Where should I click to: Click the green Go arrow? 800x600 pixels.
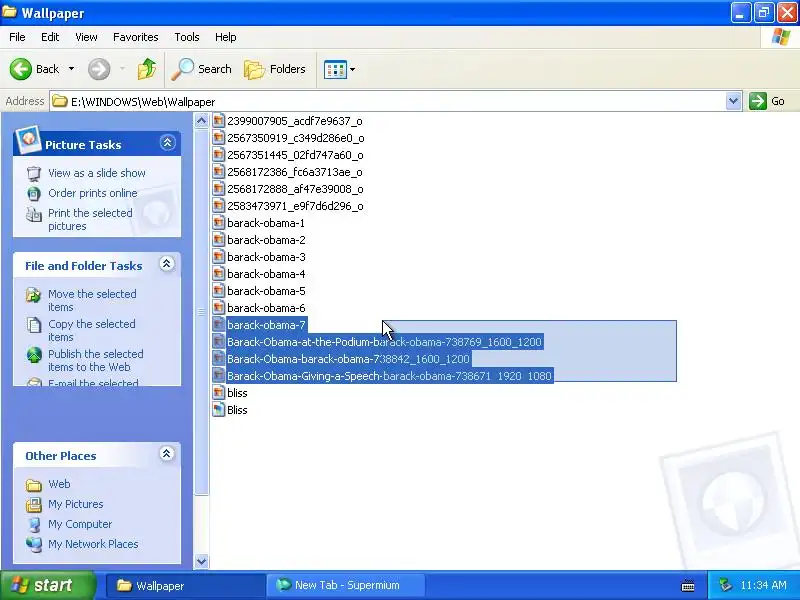[758, 101]
